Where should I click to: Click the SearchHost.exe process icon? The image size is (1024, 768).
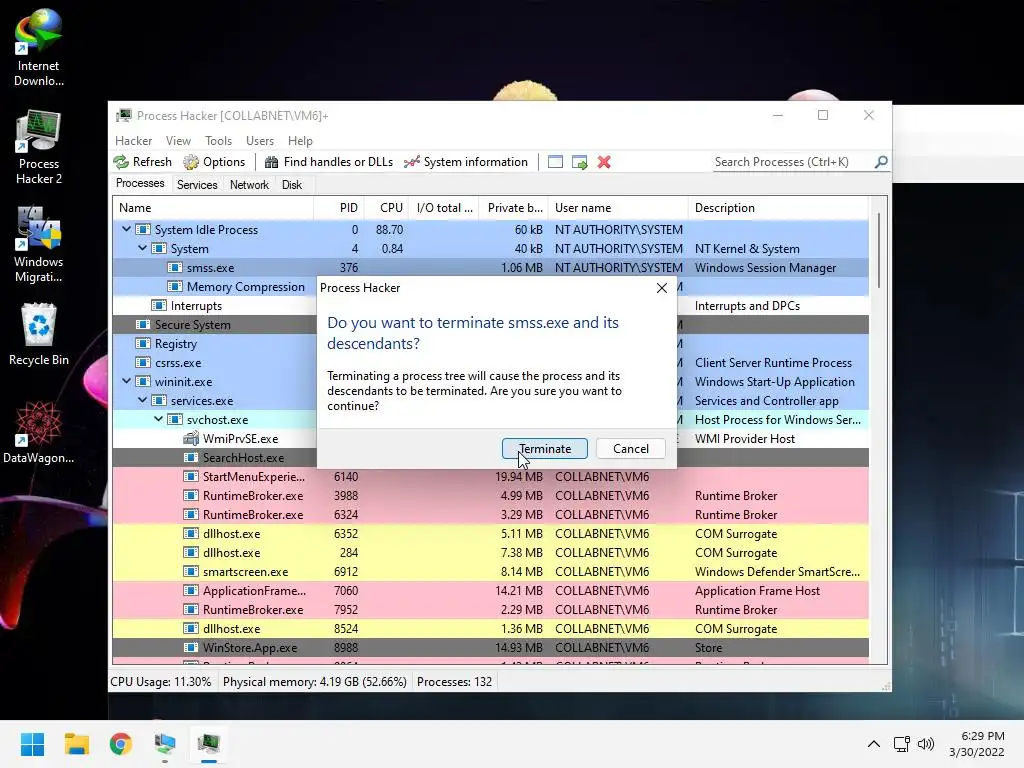(x=191, y=458)
